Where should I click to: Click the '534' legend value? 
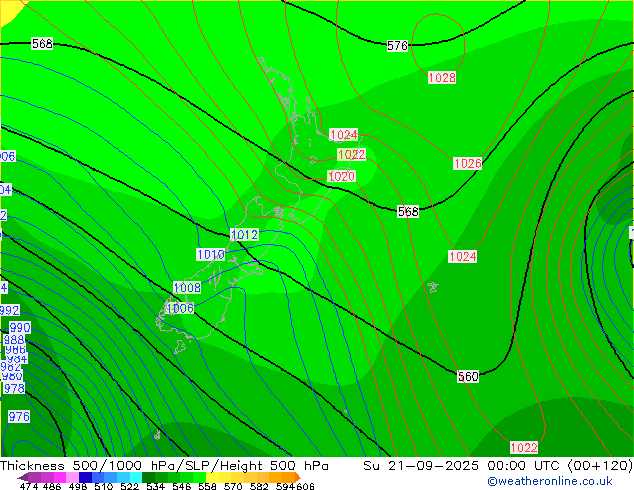click(x=155, y=486)
